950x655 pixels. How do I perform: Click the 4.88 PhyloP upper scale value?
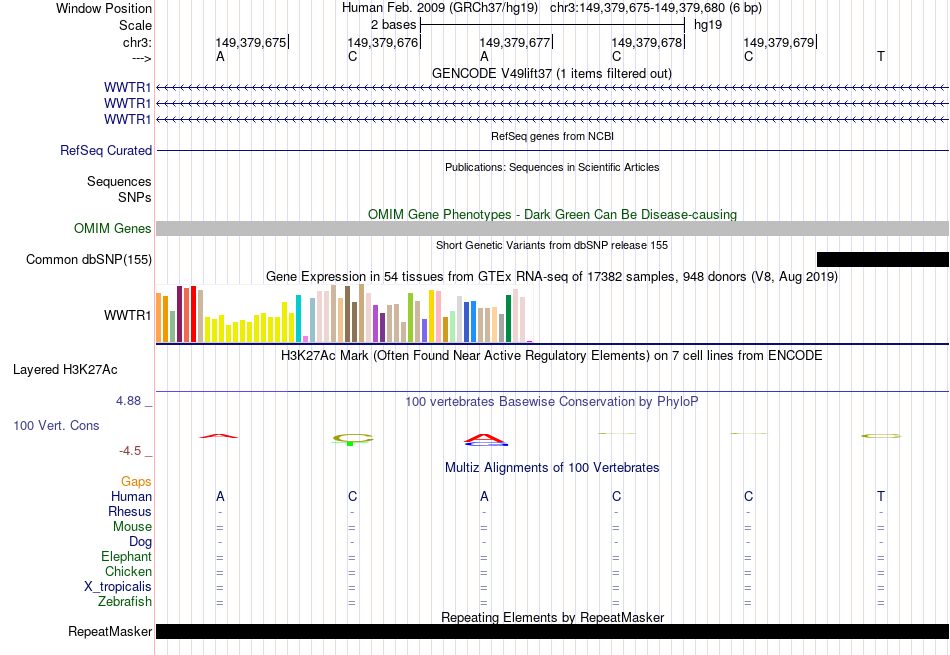(128, 401)
